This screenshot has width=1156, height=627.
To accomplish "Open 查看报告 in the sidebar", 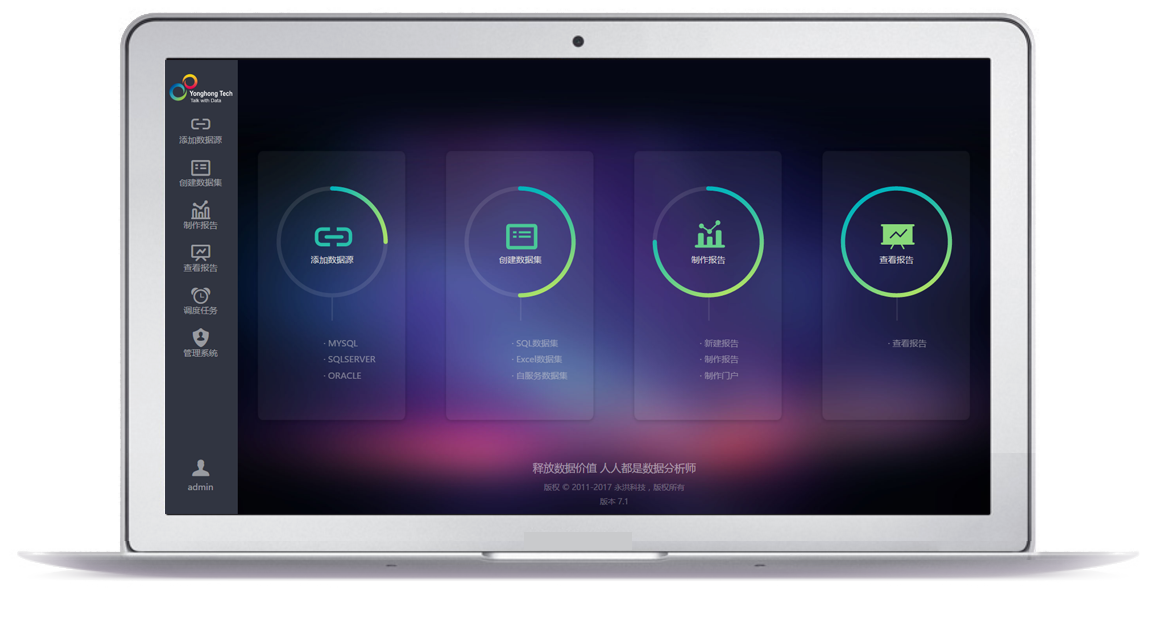I will (x=201, y=259).
